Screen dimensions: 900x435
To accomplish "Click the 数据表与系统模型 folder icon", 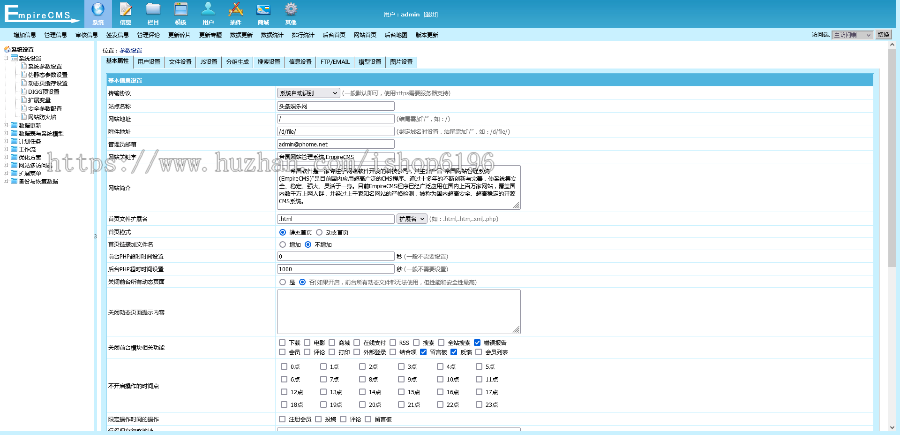I will tap(14, 133).
